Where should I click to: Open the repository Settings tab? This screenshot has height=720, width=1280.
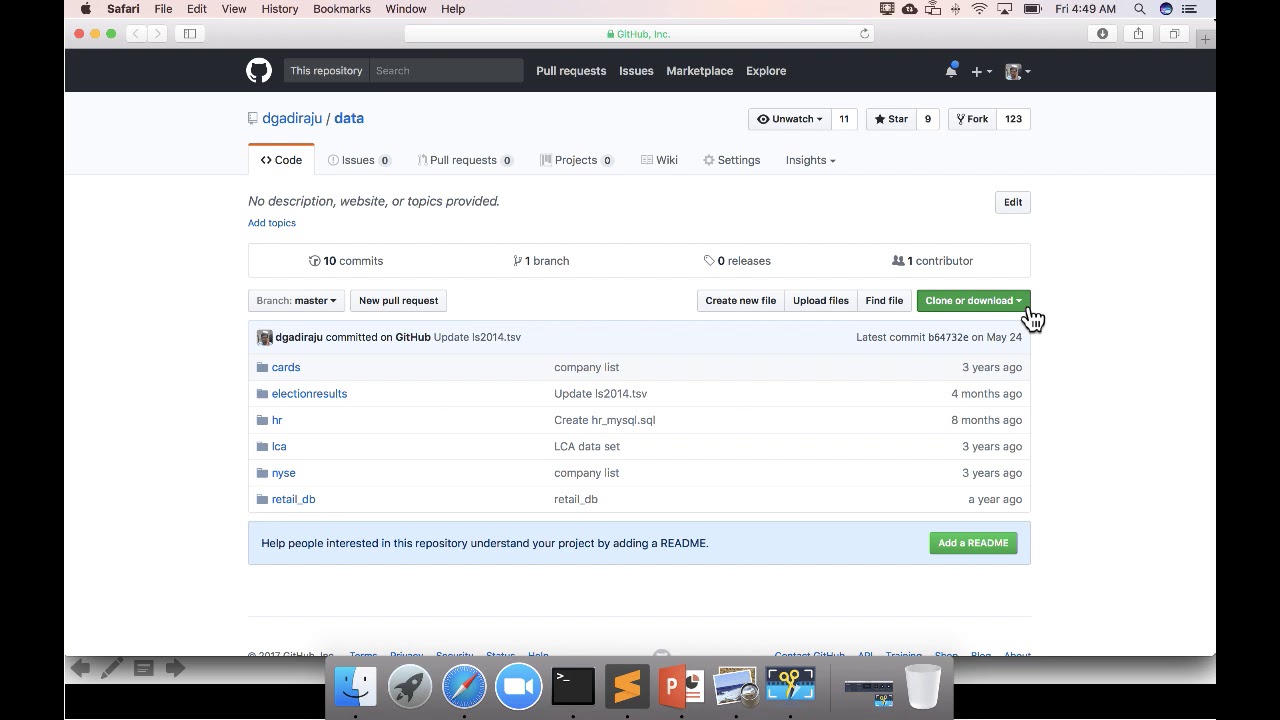(732, 160)
